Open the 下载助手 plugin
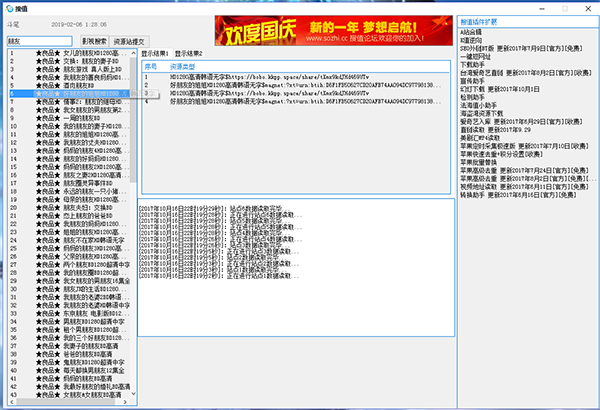Image resolution: width=600 pixels, height=410 pixels. click(x=472, y=65)
